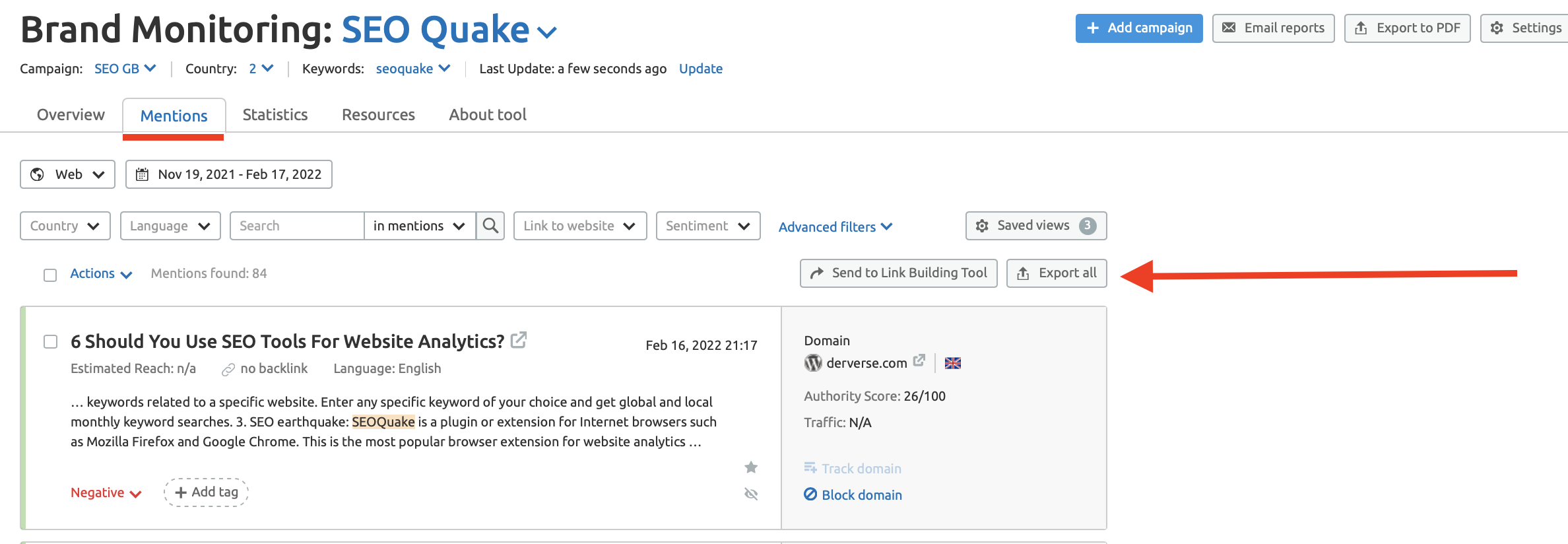Open the SEO GB campaign dropdown
Screen dimensions: 1568x544
pos(125,69)
